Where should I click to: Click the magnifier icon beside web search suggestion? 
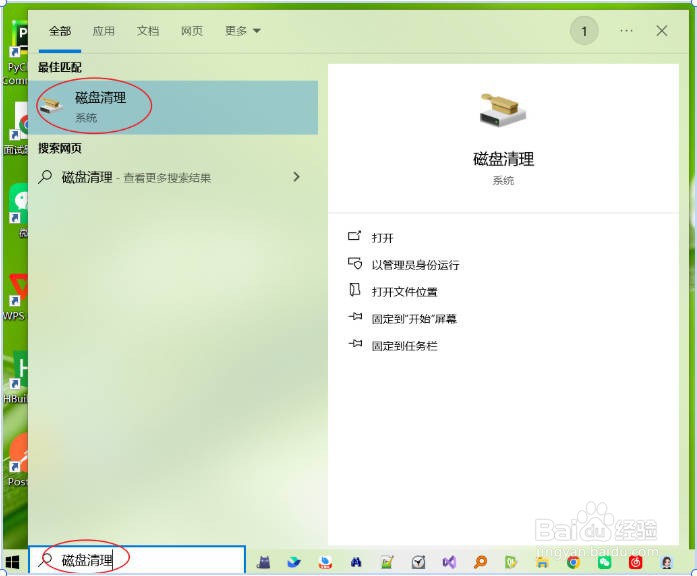(x=45, y=176)
